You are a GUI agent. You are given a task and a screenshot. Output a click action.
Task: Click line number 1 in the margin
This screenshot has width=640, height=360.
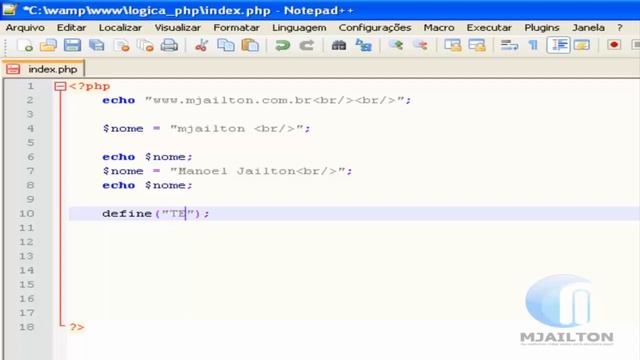(x=30, y=86)
